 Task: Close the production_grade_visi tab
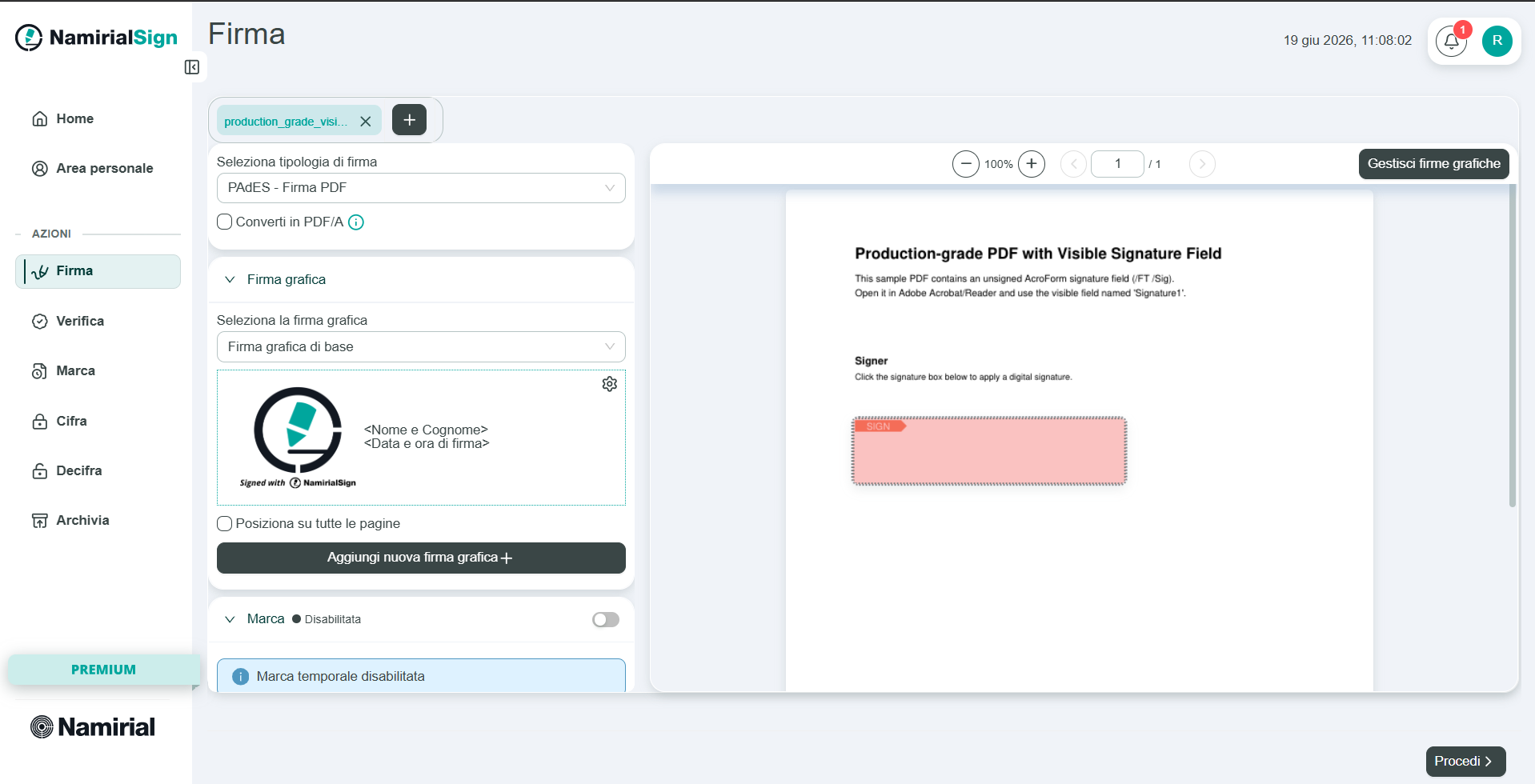366,122
